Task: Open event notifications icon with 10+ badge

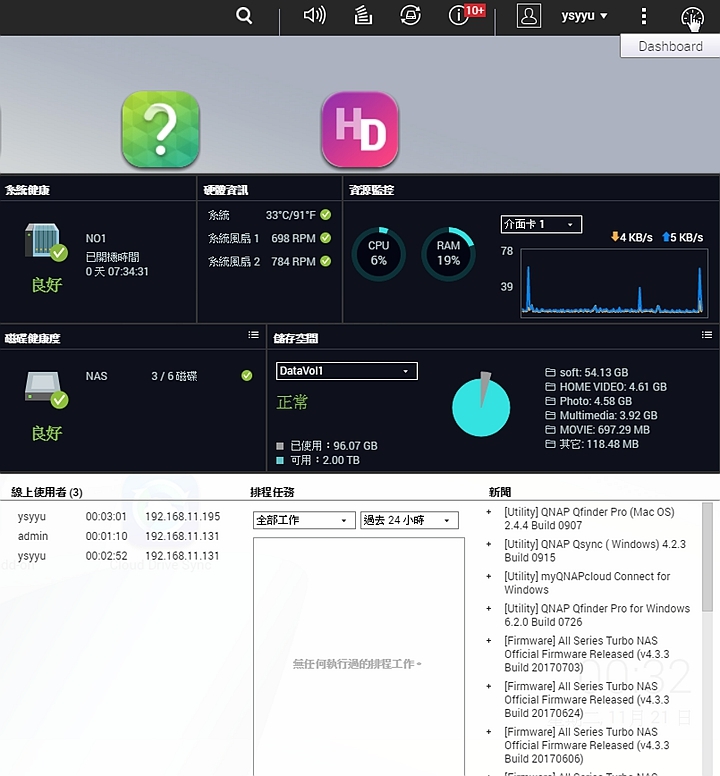Action: pos(466,15)
